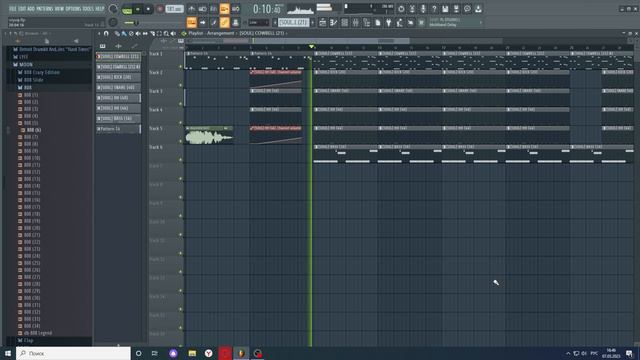Click the save project floppy icon
The image size is (640, 360).
[x=445, y=9]
